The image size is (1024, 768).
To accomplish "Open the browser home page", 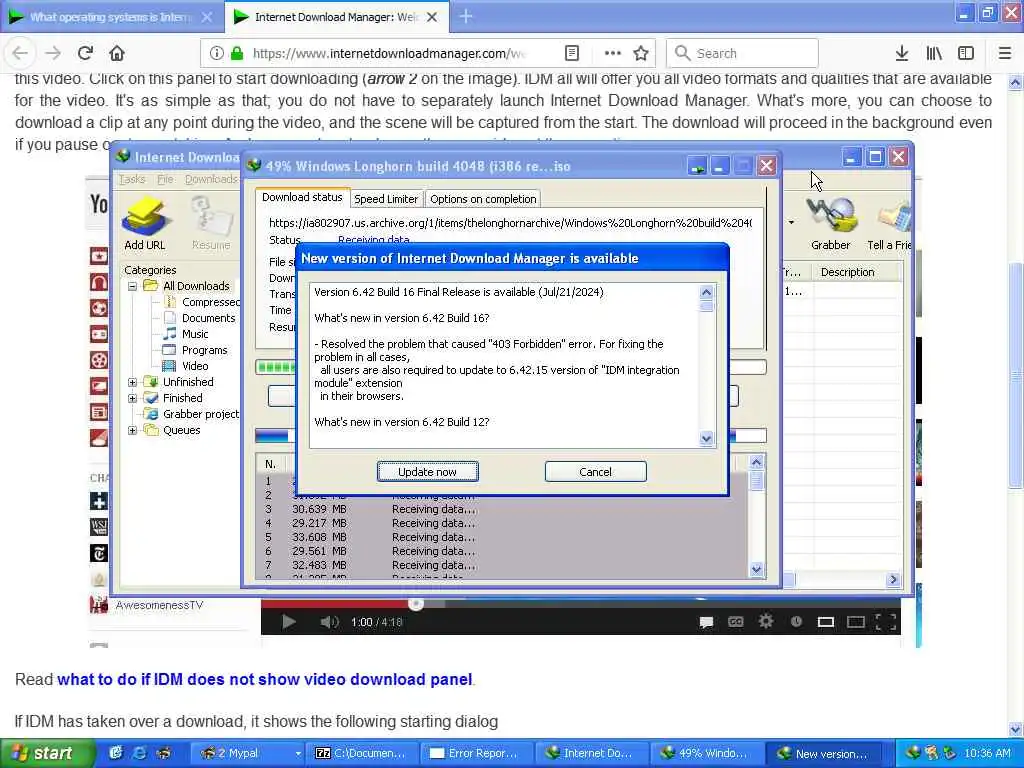I will click(x=117, y=53).
